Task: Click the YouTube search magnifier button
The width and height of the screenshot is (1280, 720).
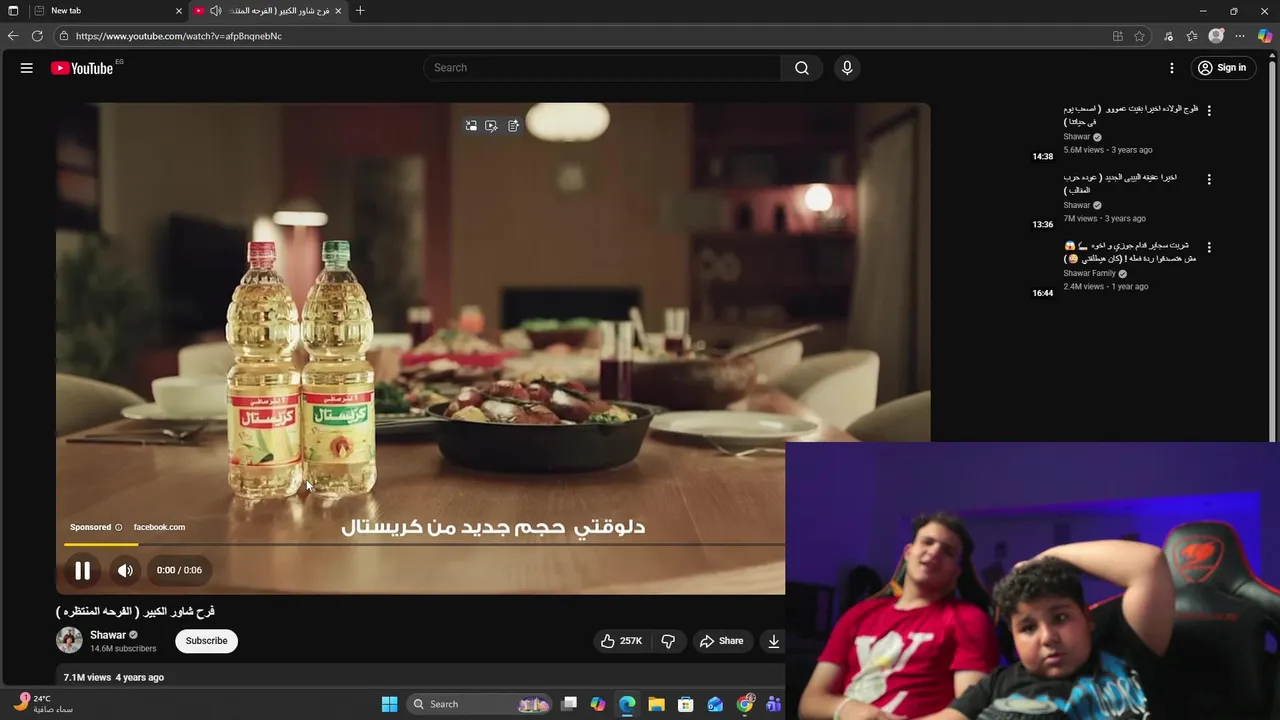Action: pyautogui.click(x=802, y=68)
